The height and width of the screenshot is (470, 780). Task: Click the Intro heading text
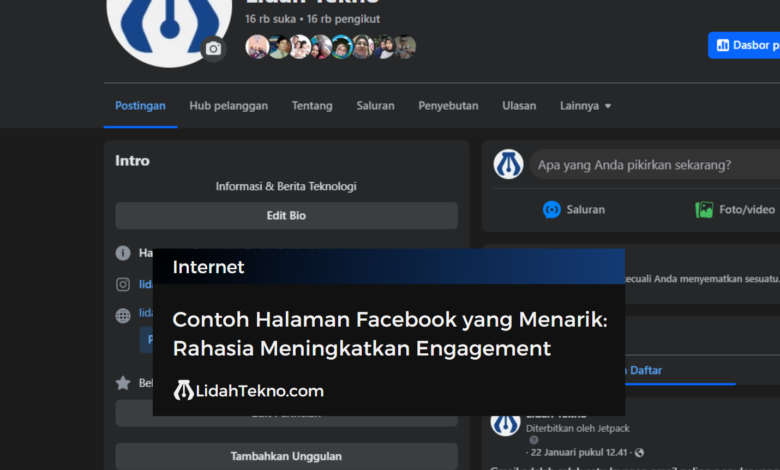132,161
